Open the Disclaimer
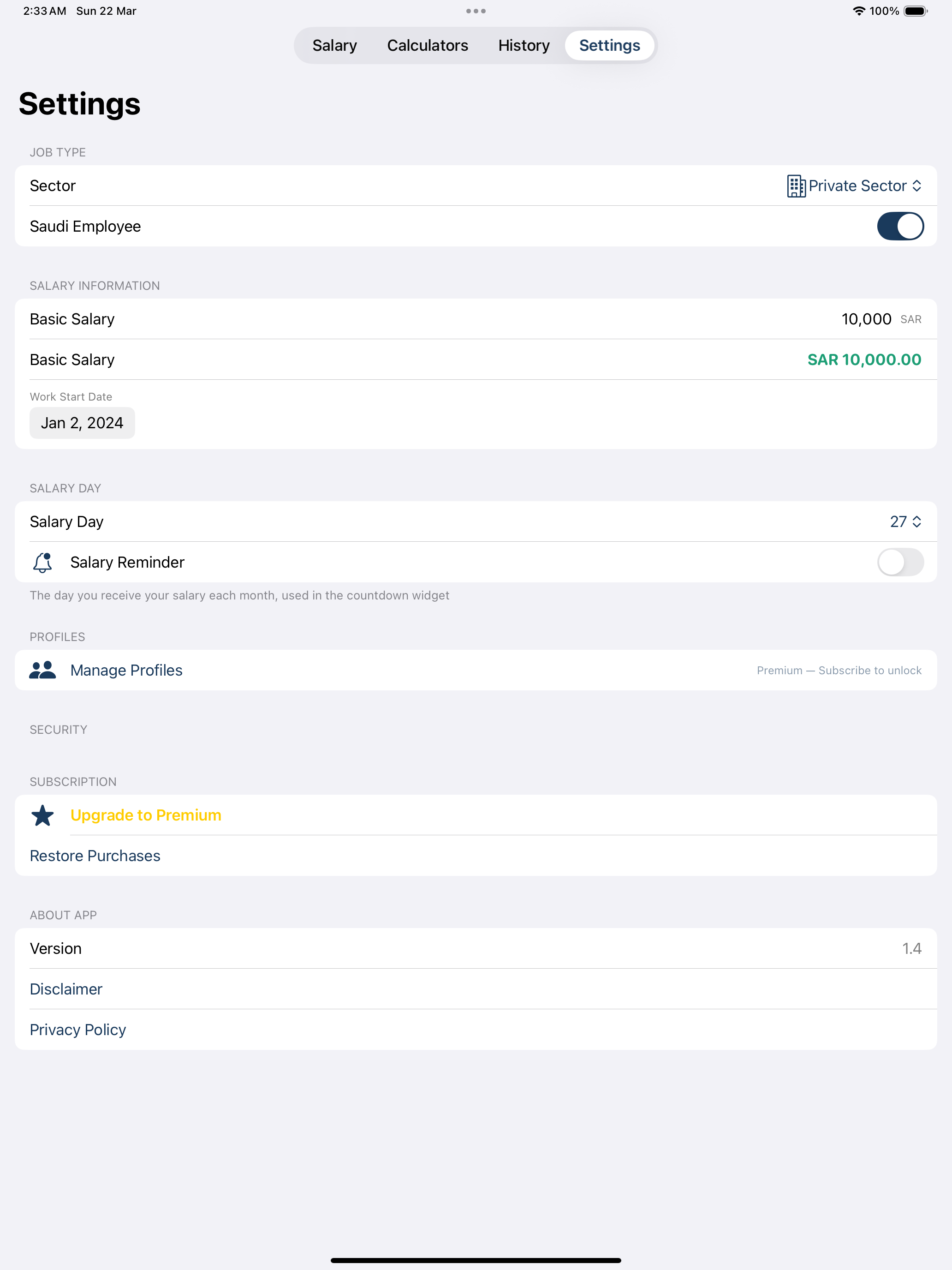The height and width of the screenshot is (1270, 952). point(66,989)
